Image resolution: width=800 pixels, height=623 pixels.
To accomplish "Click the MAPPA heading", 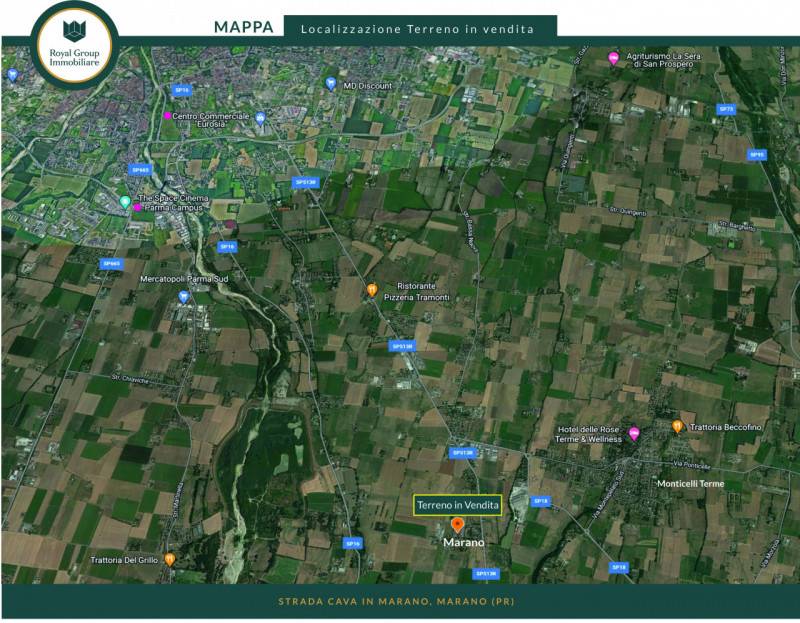I will [x=244, y=28].
